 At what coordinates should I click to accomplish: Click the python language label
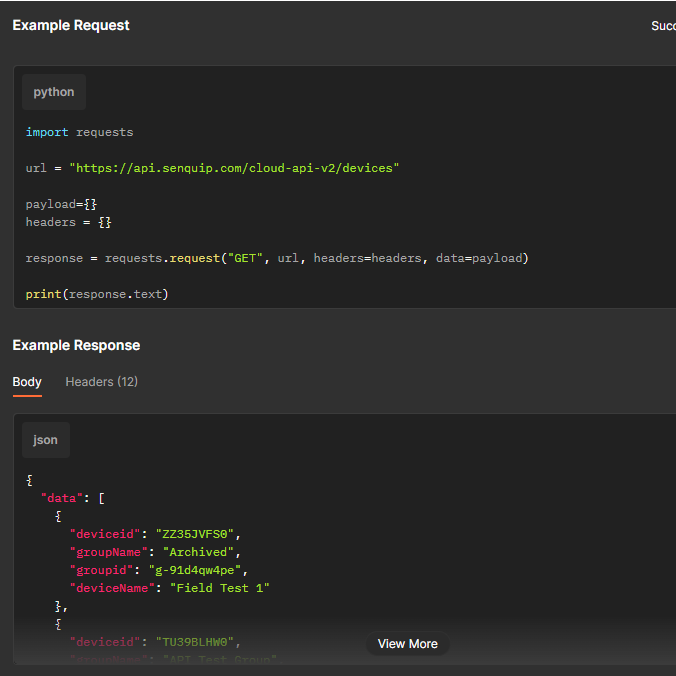pyautogui.click(x=54, y=92)
